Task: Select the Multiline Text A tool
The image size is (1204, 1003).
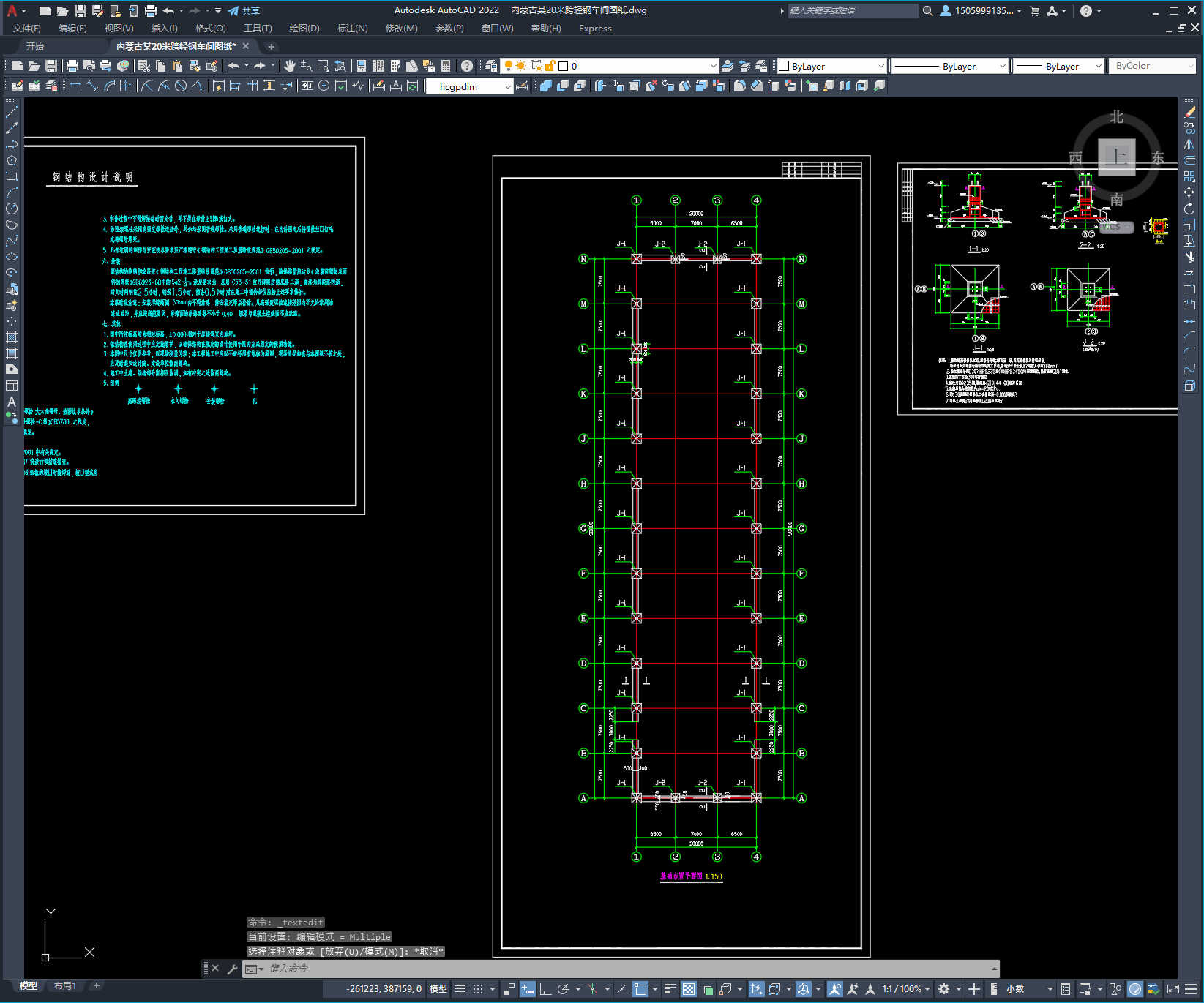Action: click(x=12, y=402)
